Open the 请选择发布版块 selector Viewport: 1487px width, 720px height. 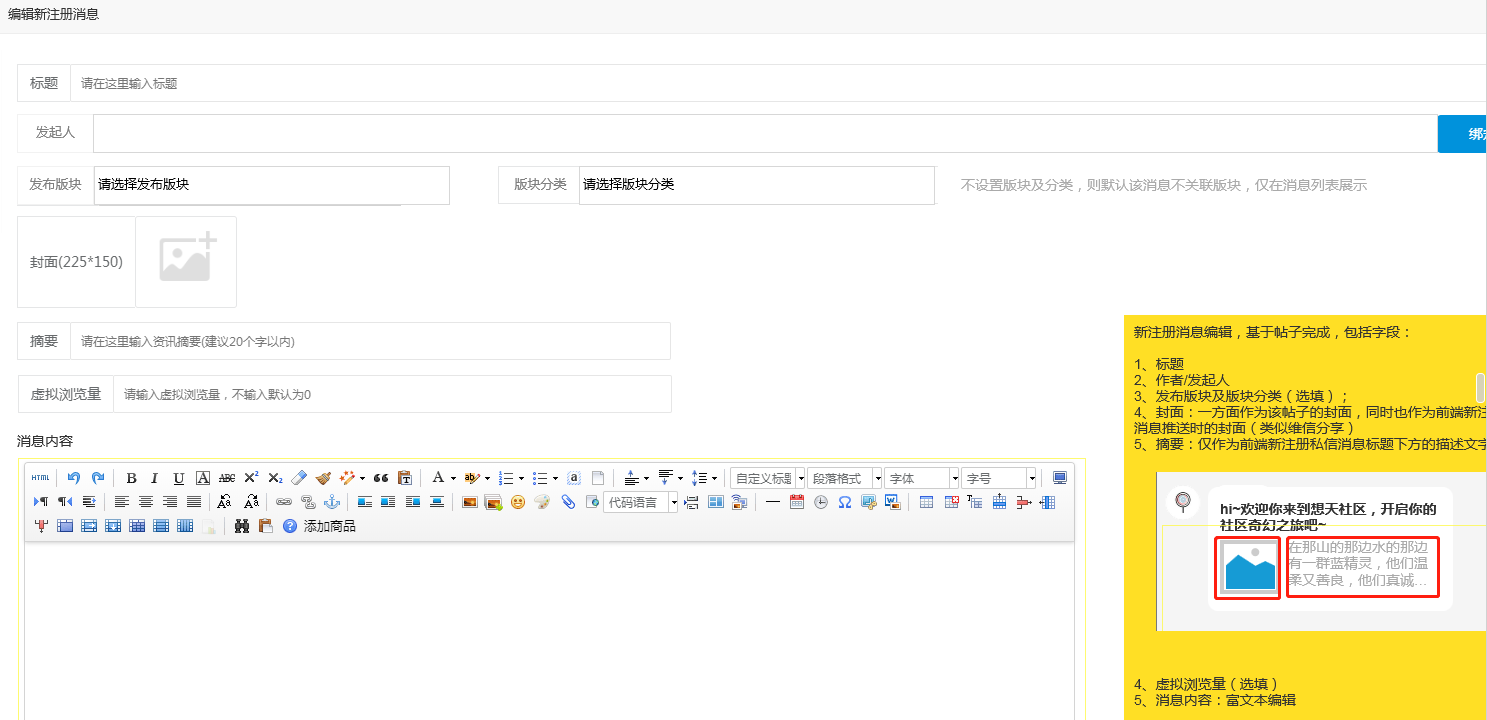[x=272, y=185]
